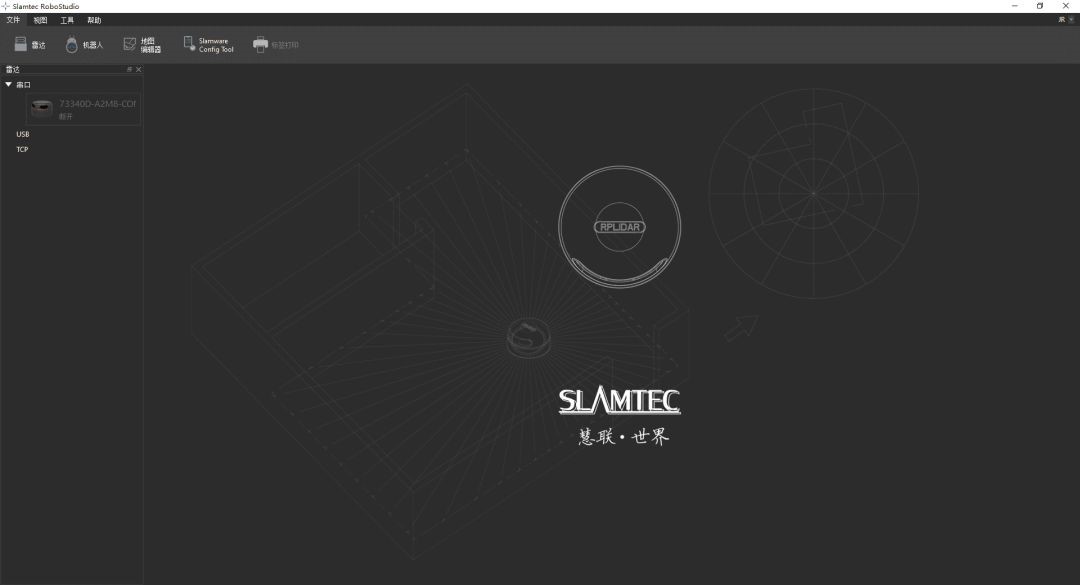Click the 标签打印 printer icon
1080x585 pixels.
(x=261, y=45)
